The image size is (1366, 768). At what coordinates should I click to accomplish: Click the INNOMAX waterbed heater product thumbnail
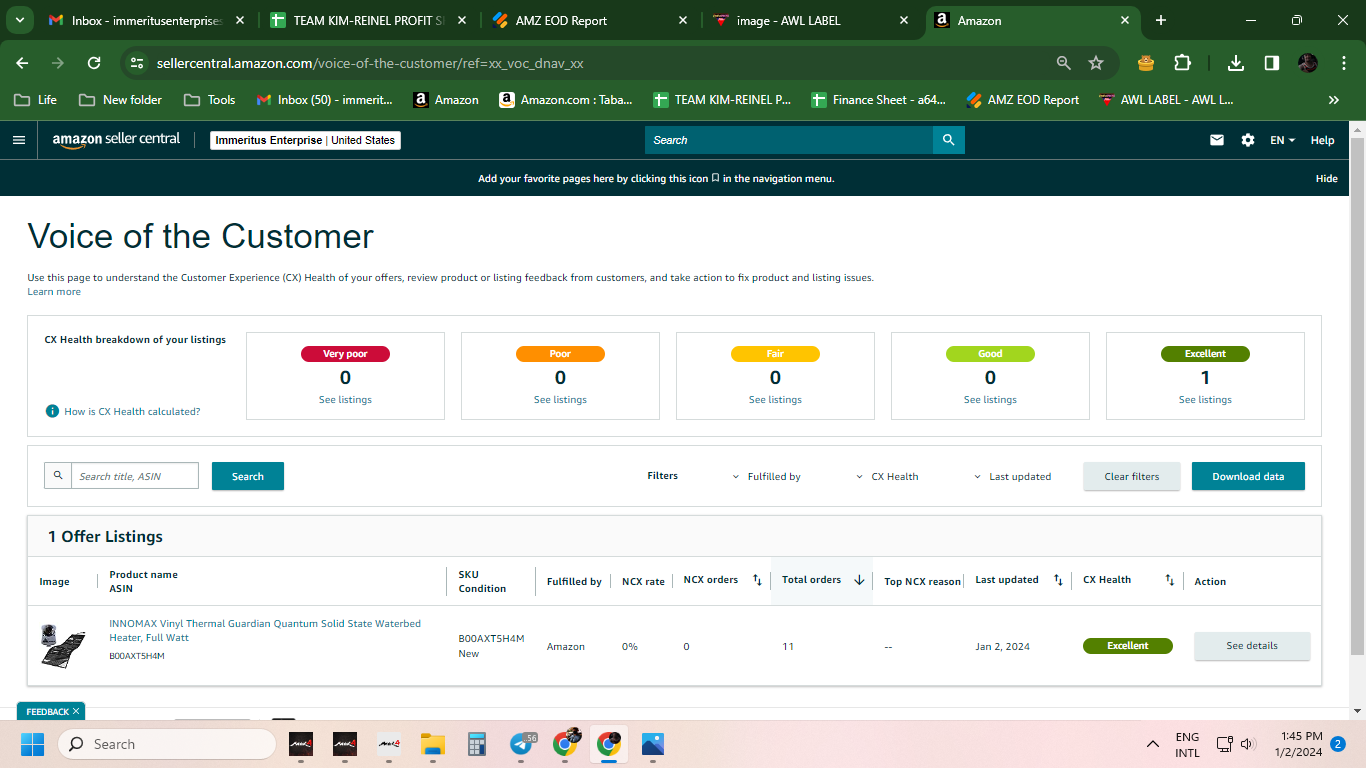[62, 645]
